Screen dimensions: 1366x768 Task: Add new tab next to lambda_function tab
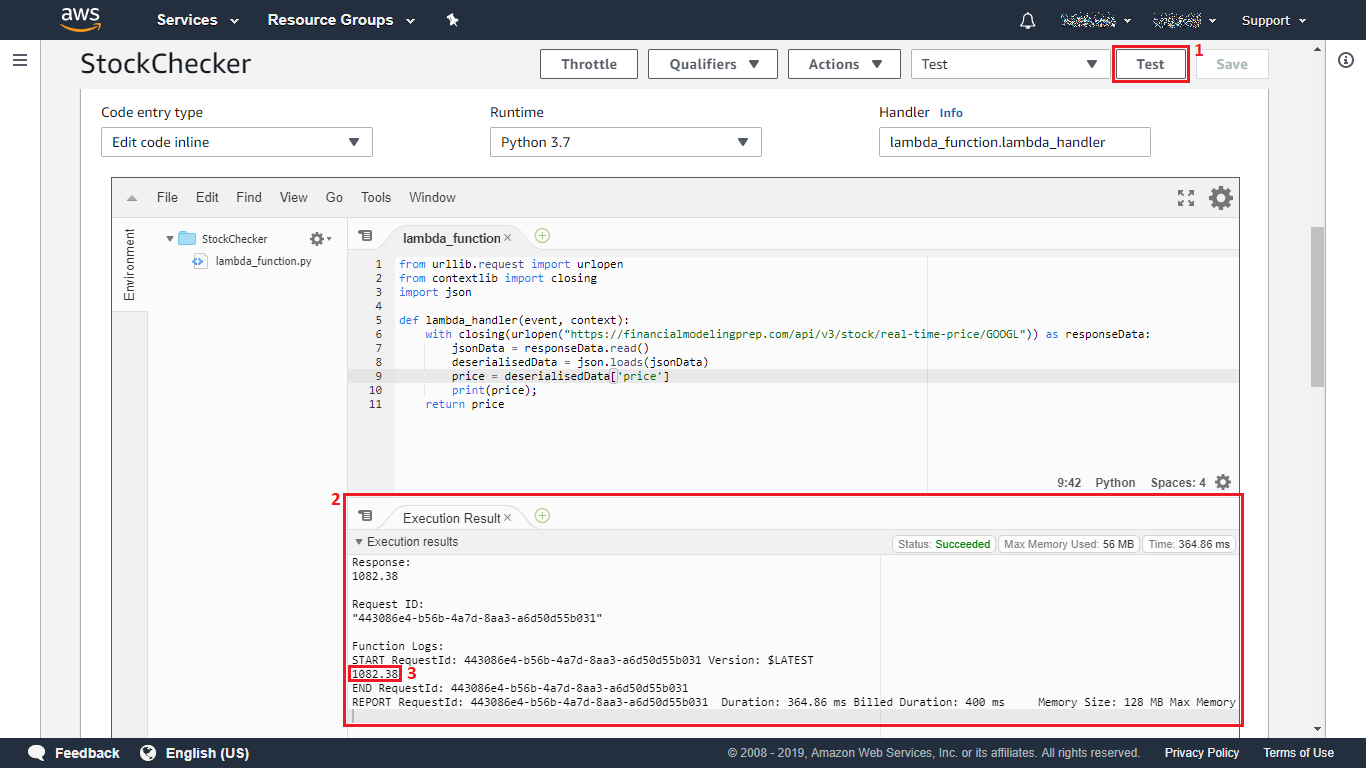542,236
